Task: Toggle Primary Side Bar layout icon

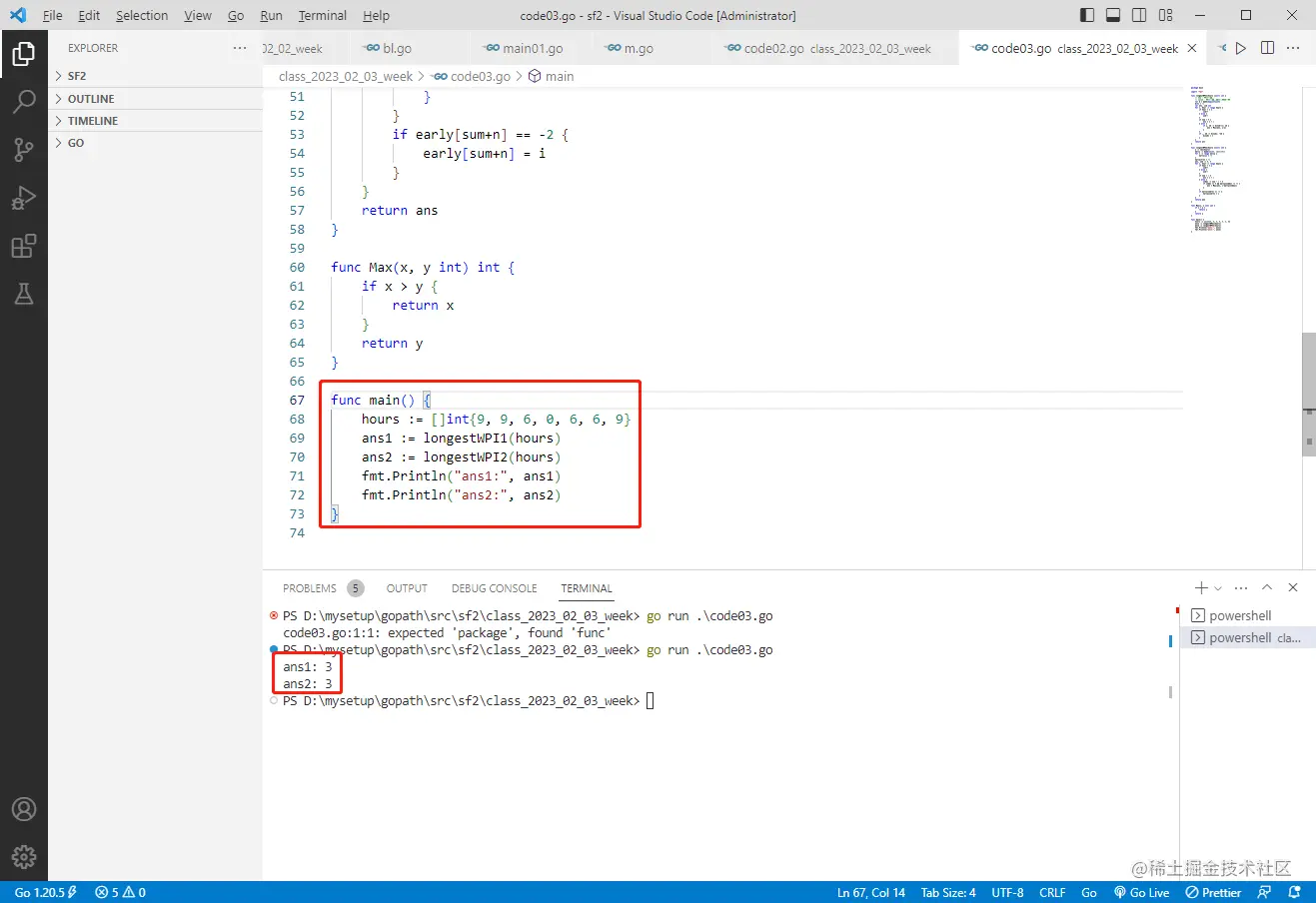Action: [1087, 15]
